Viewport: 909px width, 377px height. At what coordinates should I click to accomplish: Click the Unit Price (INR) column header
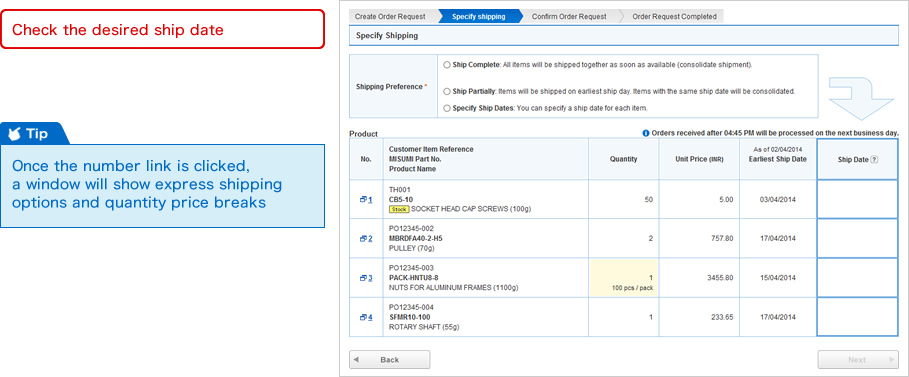[699, 159]
